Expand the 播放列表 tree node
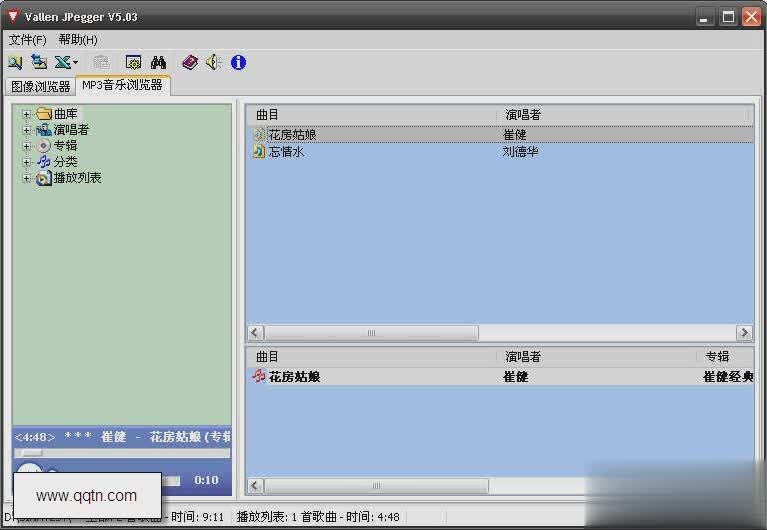 (26, 178)
